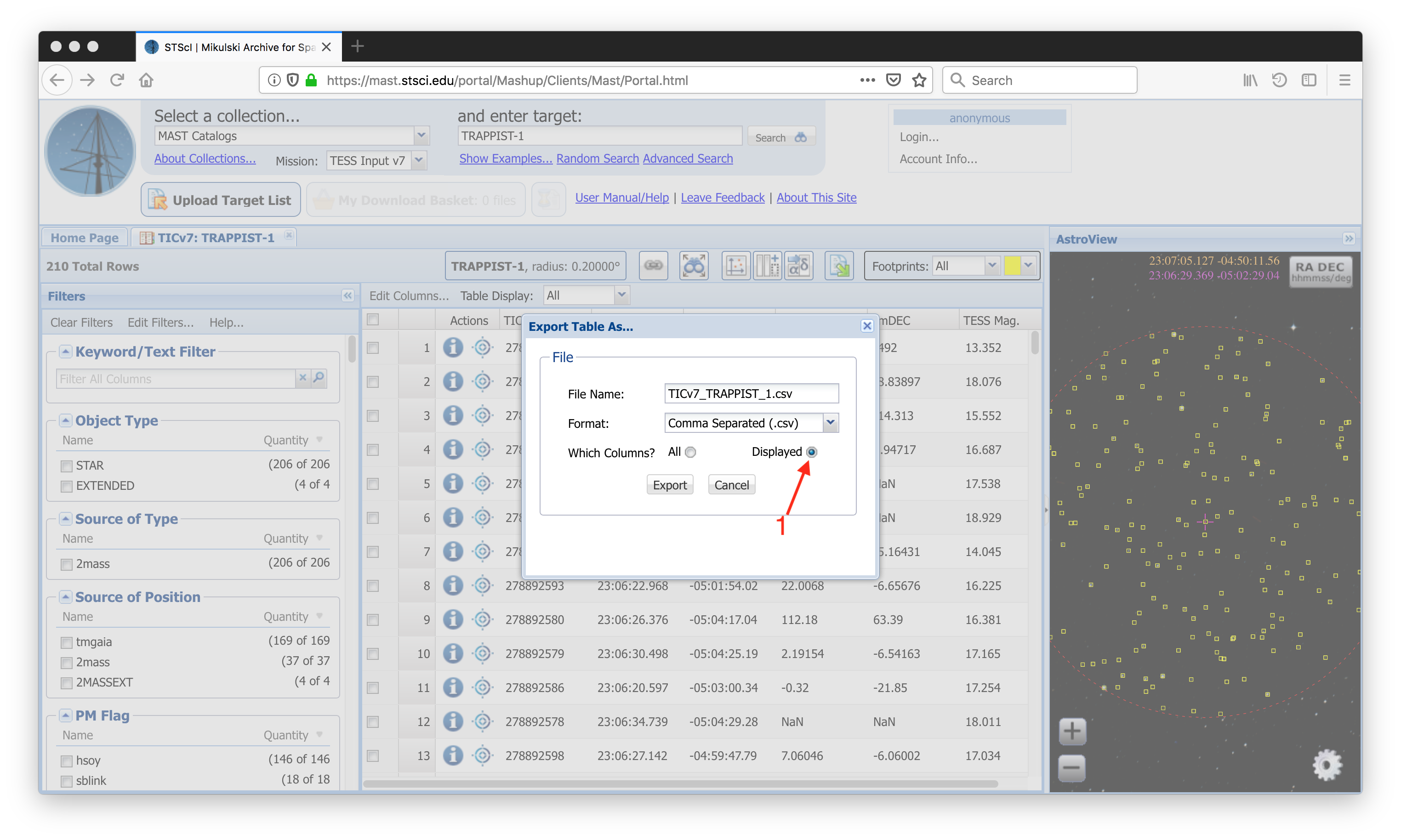This screenshot has height=840, width=1401.
Task: Collapse the Filters panel with the double arrow
Action: click(x=347, y=295)
